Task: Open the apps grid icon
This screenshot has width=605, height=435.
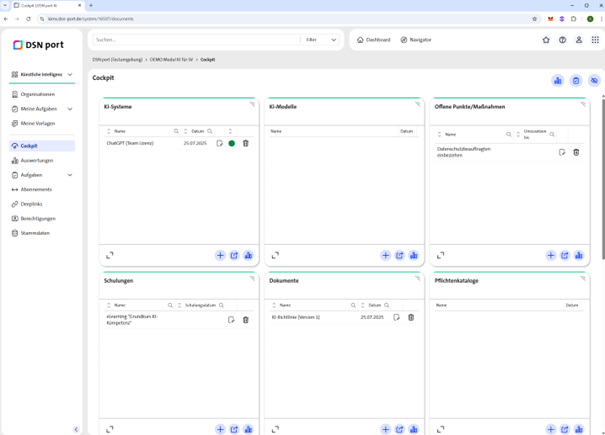Action: point(595,40)
